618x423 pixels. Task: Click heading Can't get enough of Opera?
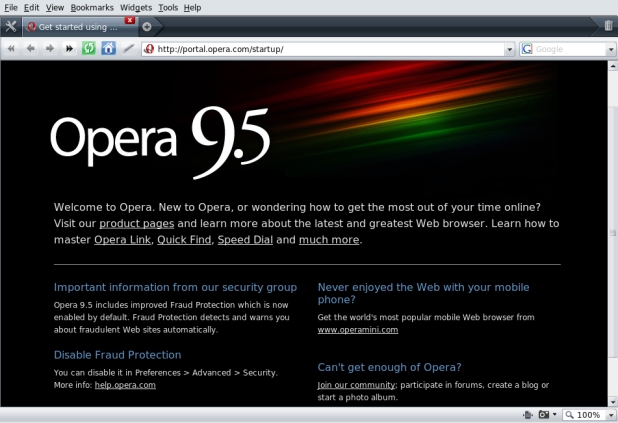click(x=389, y=367)
